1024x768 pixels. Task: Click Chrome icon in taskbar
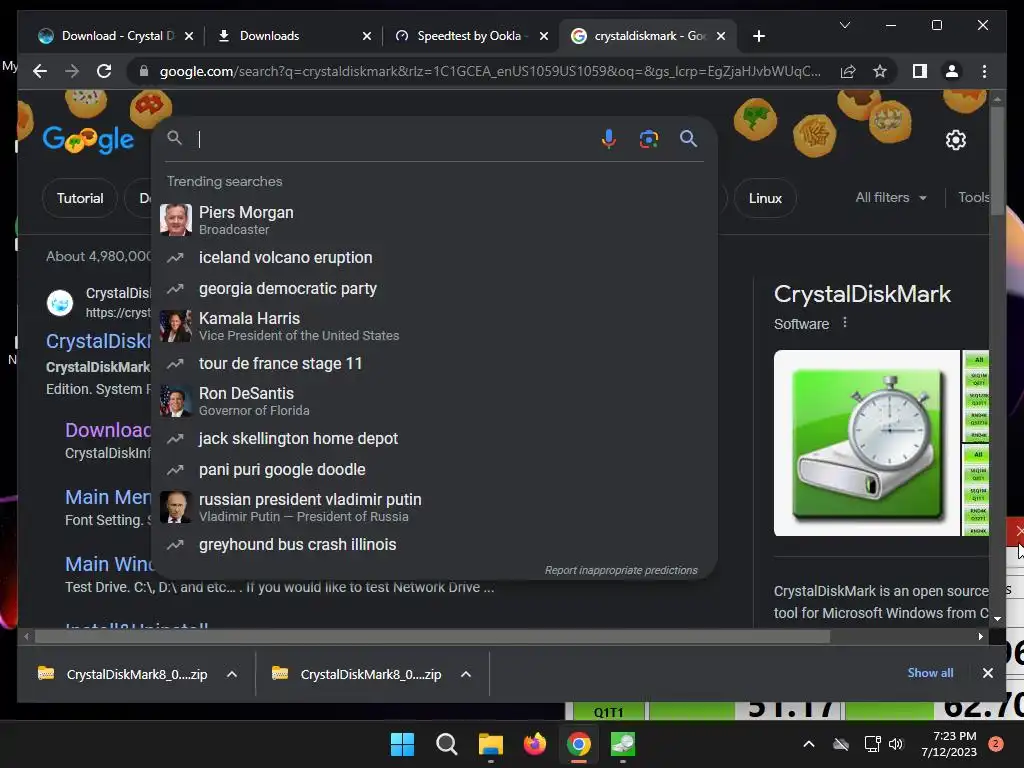point(579,744)
